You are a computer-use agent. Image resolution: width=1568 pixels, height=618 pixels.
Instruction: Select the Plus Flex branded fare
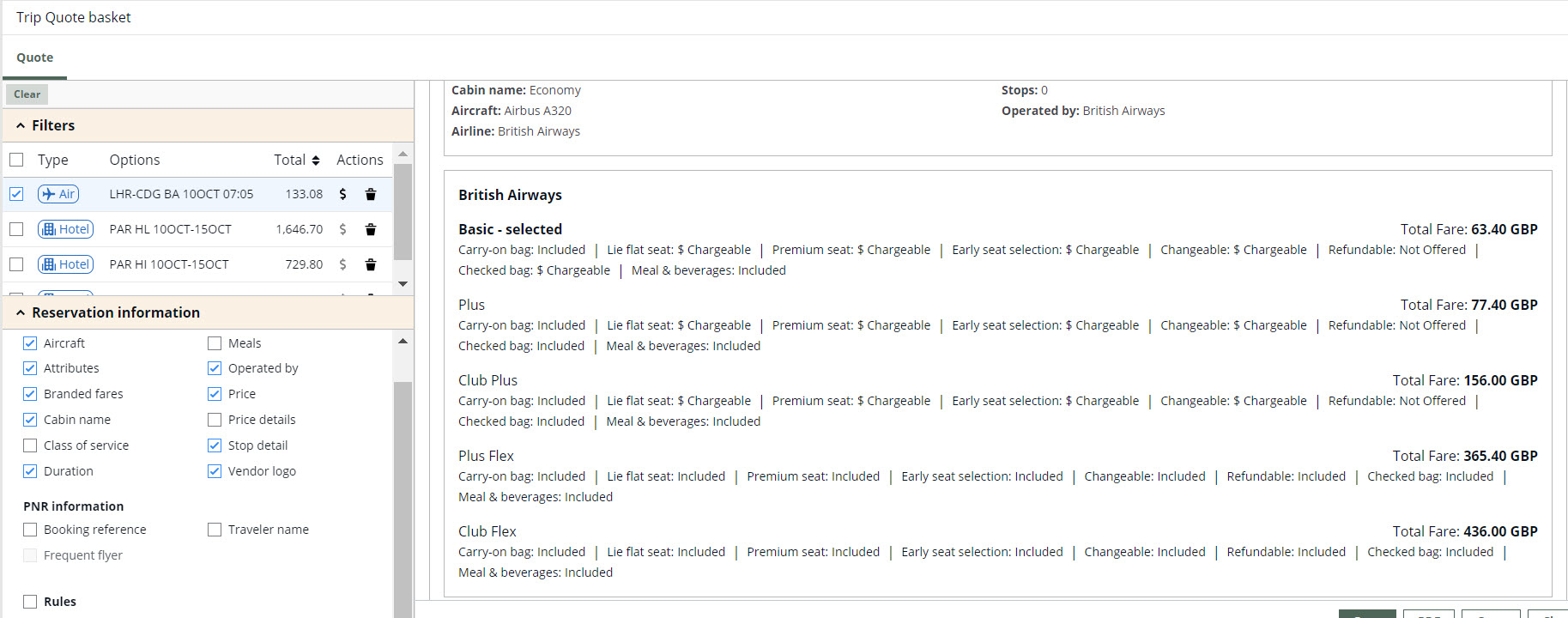(x=486, y=456)
